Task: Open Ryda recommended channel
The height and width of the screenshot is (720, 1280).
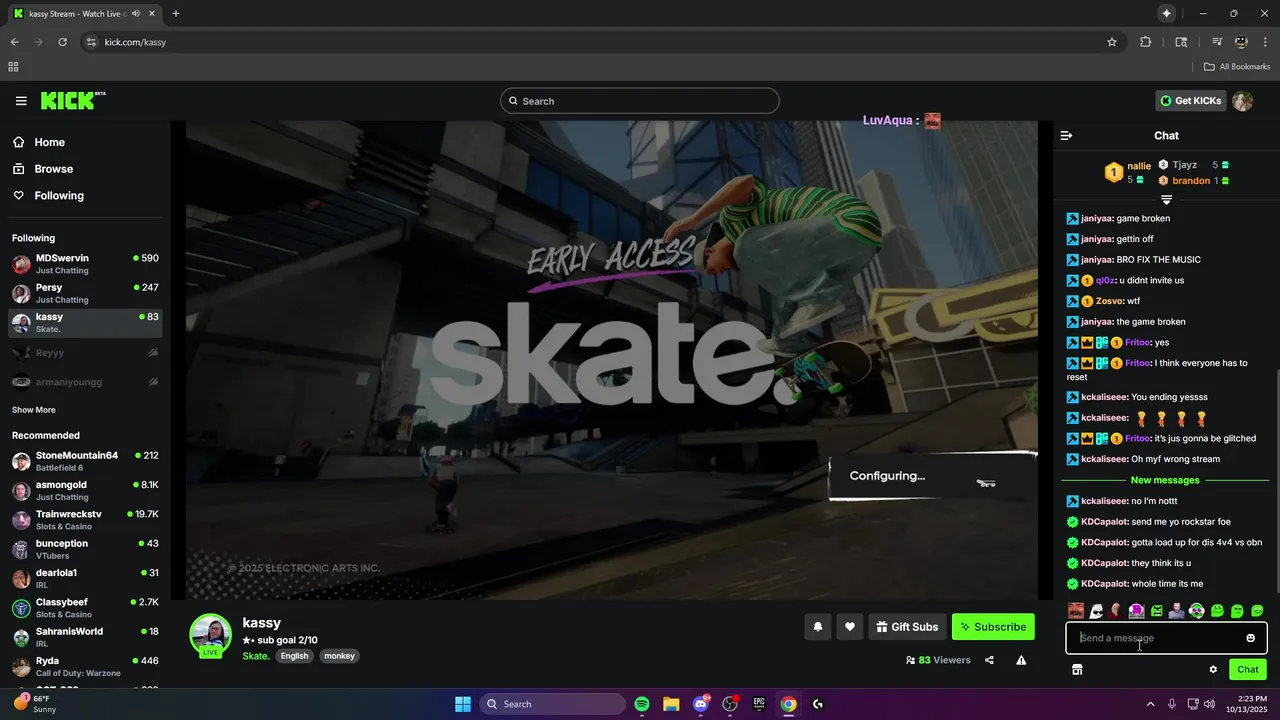Action: tap(85, 666)
